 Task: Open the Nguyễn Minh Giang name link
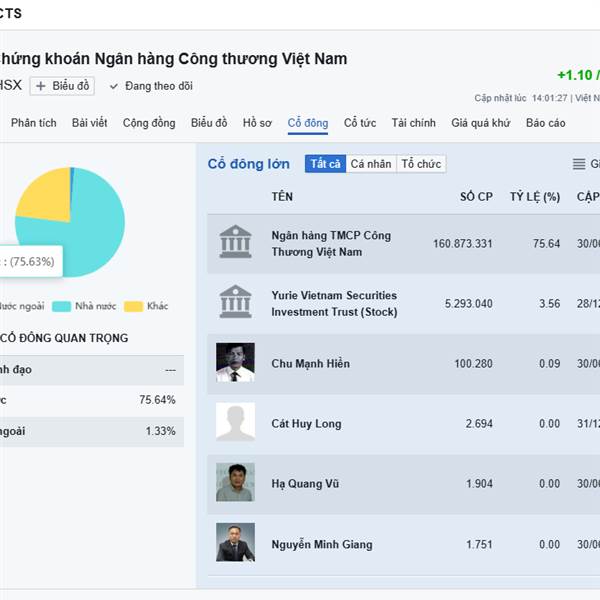click(x=322, y=544)
